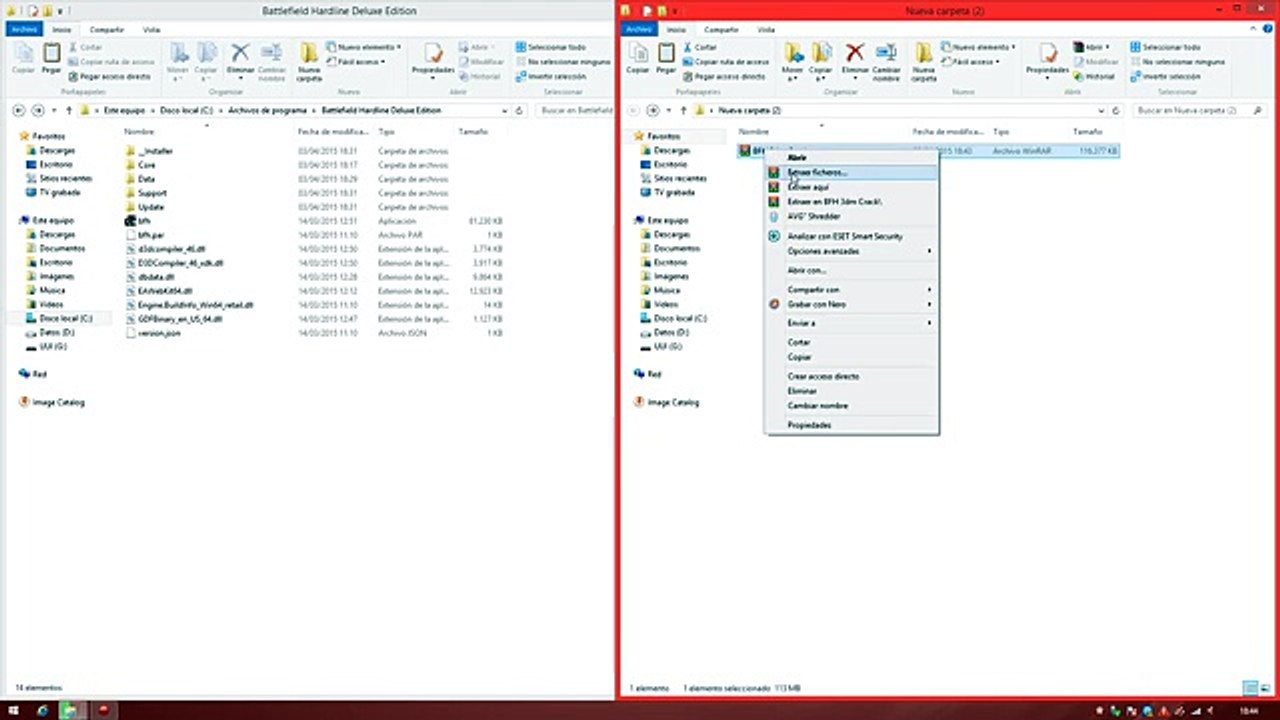
Task: Select the Support folder in the file list
Action: (x=153, y=193)
